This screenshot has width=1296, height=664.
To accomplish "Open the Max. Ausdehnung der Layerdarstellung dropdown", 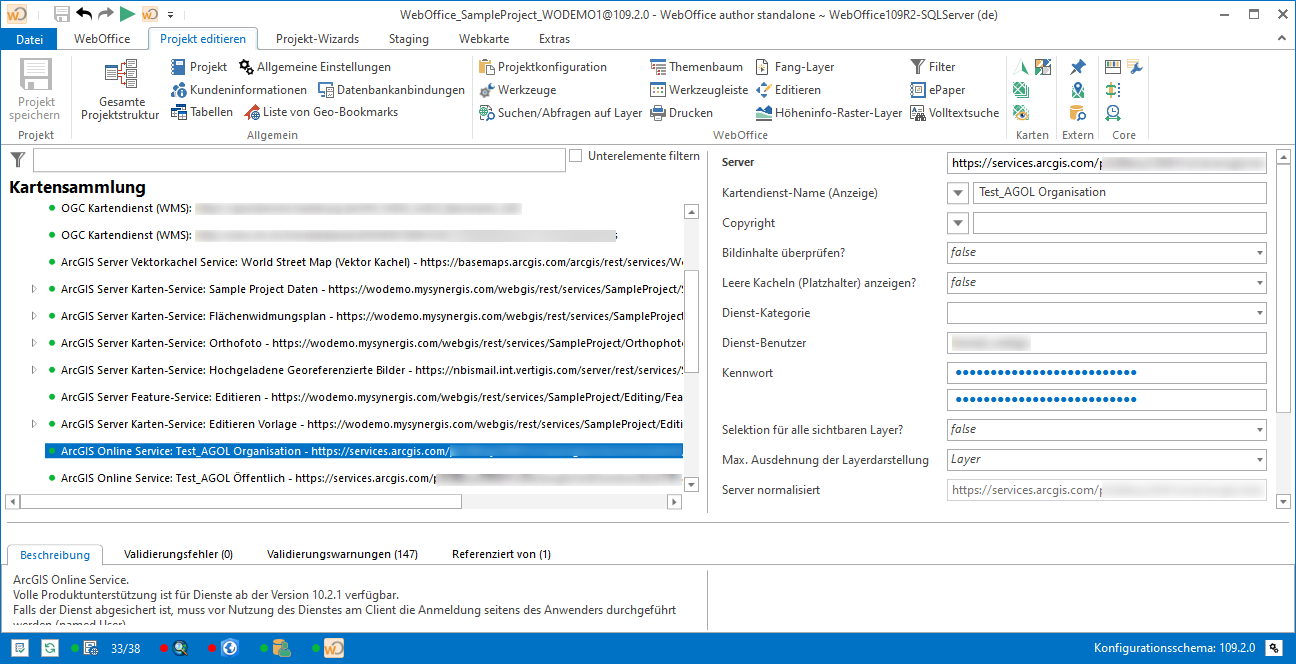I will click(1262, 460).
